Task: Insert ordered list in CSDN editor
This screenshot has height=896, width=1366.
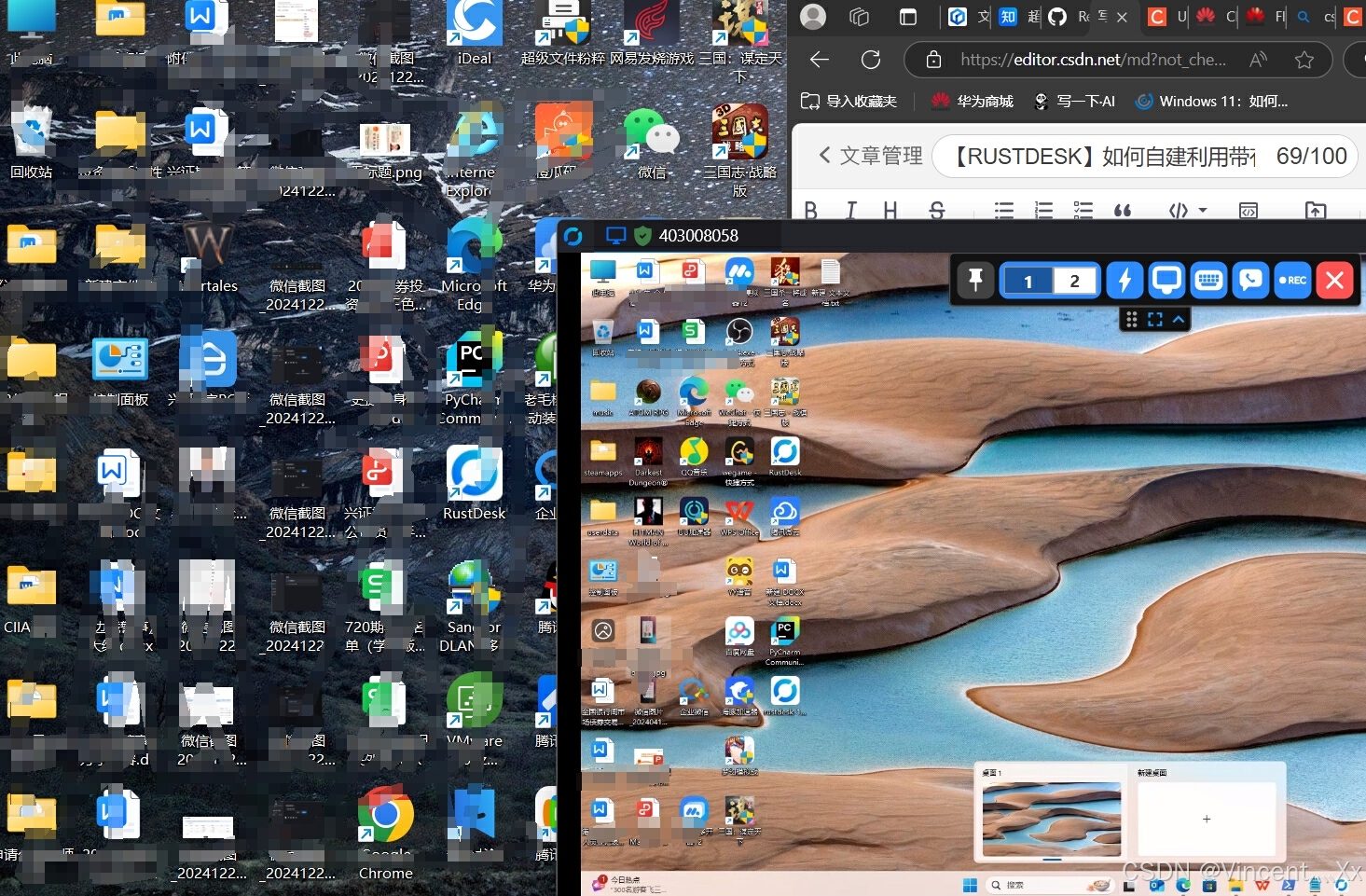Action: tap(1044, 211)
